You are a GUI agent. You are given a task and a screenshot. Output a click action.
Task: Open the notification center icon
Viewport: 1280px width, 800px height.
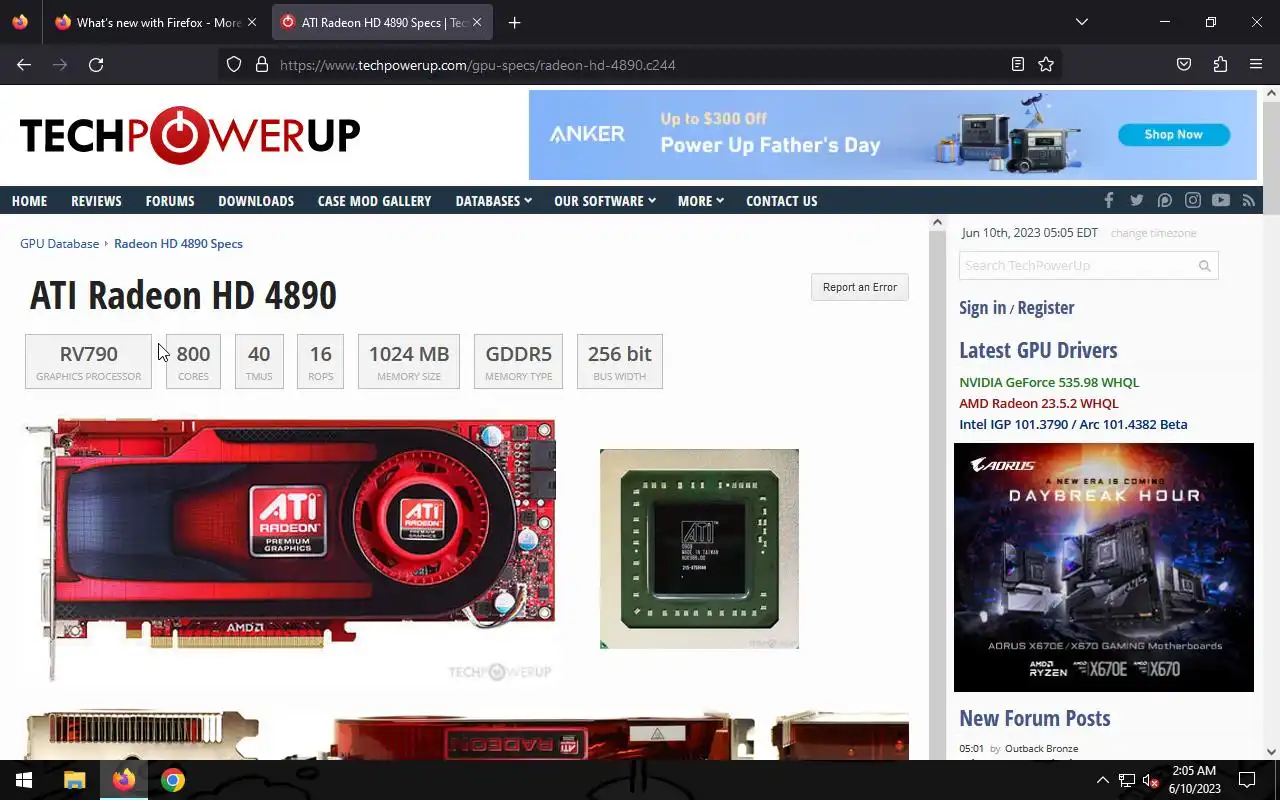[x=1247, y=780]
